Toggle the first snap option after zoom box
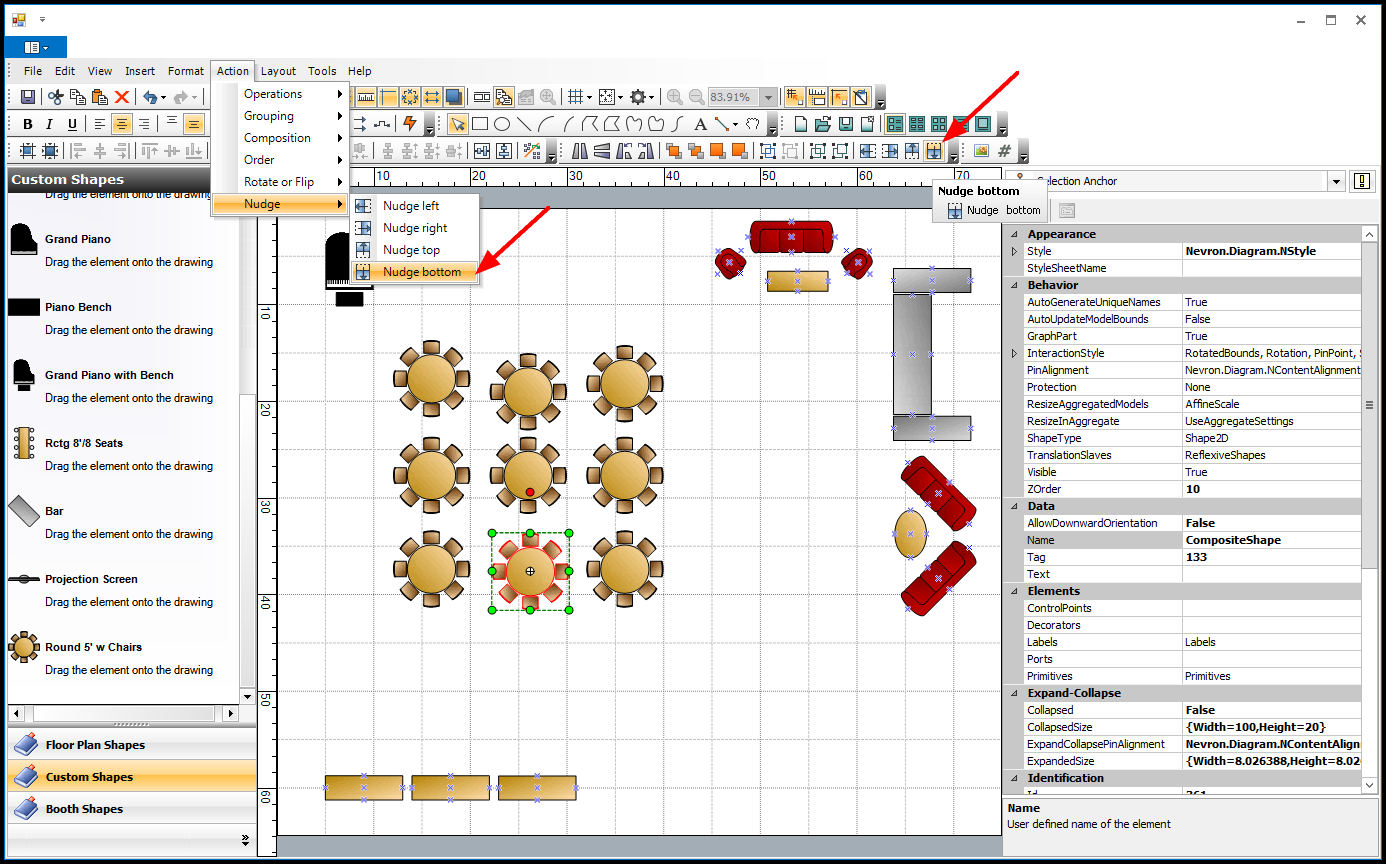This screenshot has width=1386, height=864. pos(795,97)
